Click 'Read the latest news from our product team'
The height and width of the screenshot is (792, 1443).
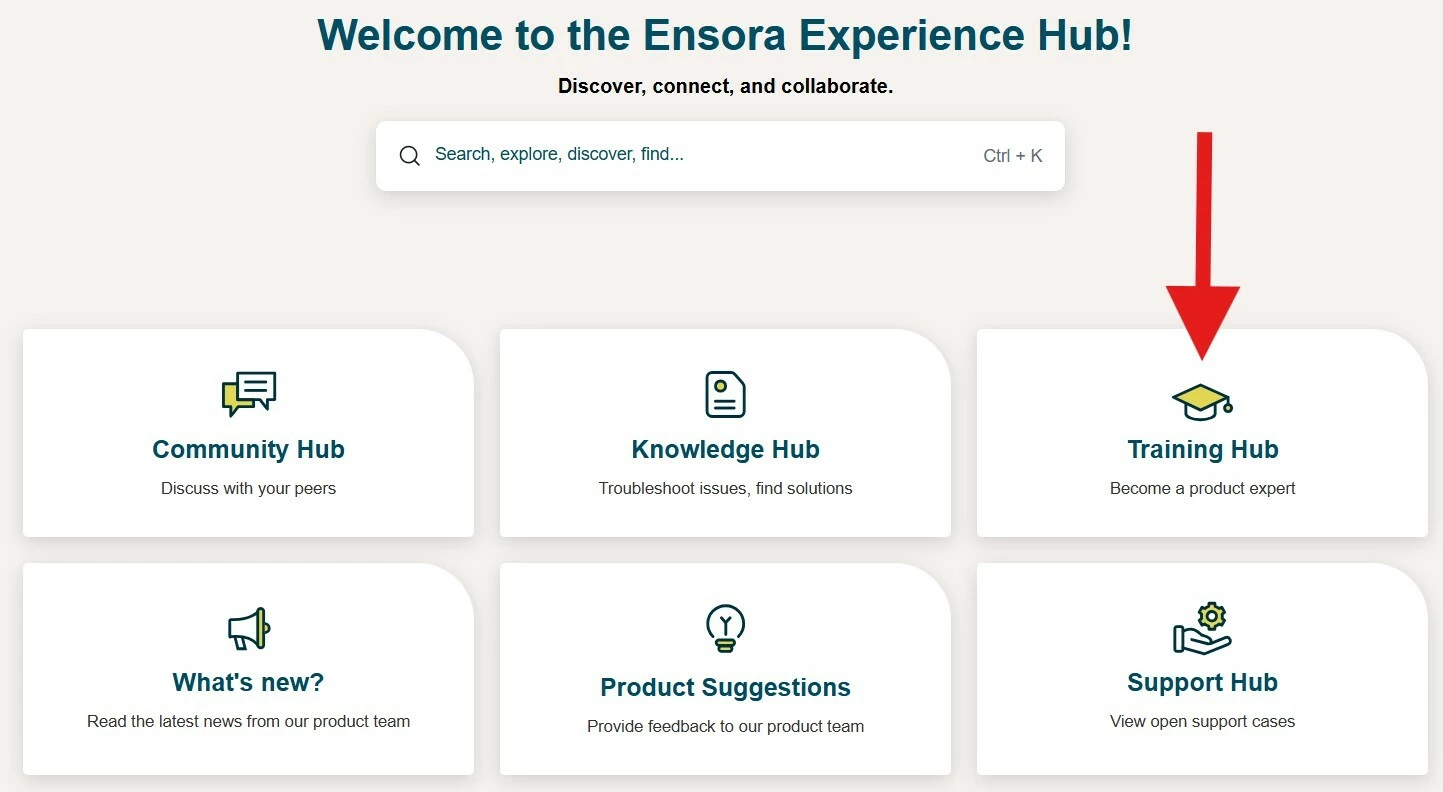tap(248, 722)
